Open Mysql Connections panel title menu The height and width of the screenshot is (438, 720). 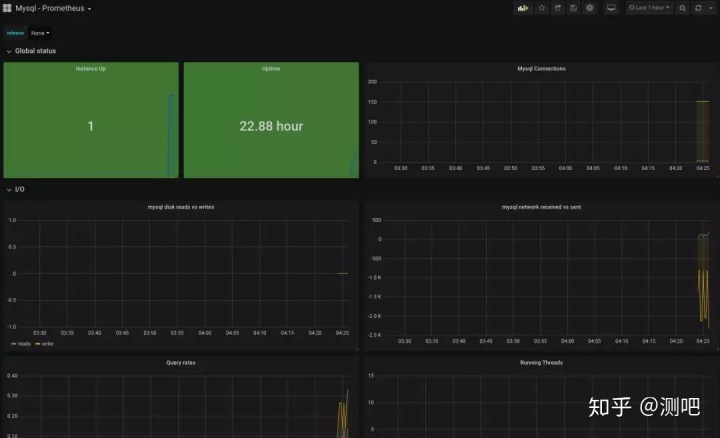point(541,68)
